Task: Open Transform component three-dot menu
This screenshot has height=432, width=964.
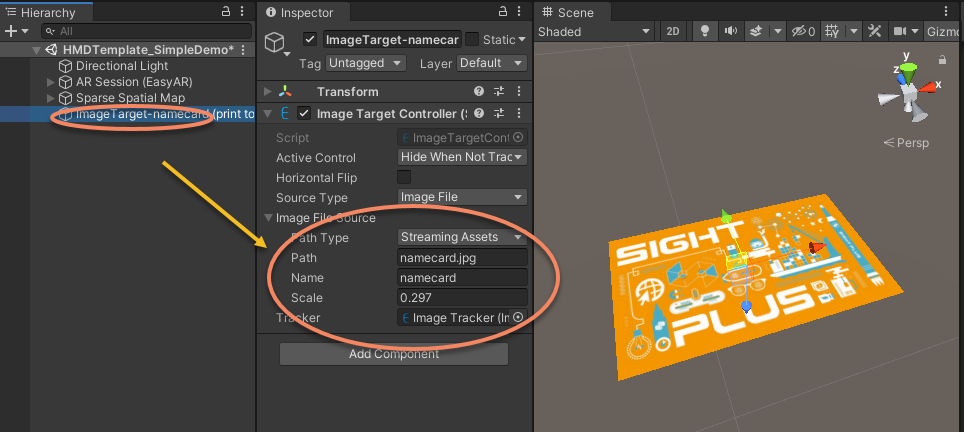Action: coord(520,92)
